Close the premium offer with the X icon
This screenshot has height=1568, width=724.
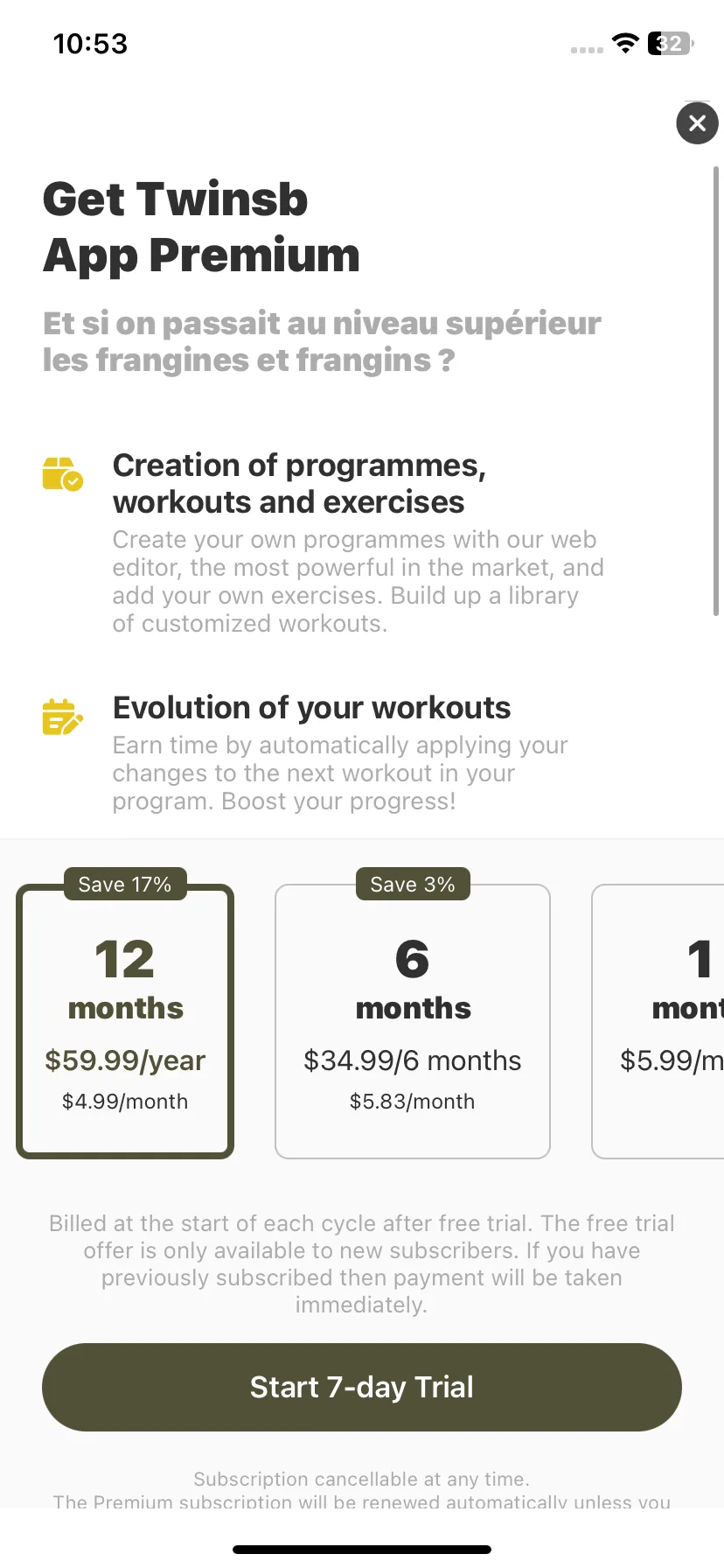point(697,123)
